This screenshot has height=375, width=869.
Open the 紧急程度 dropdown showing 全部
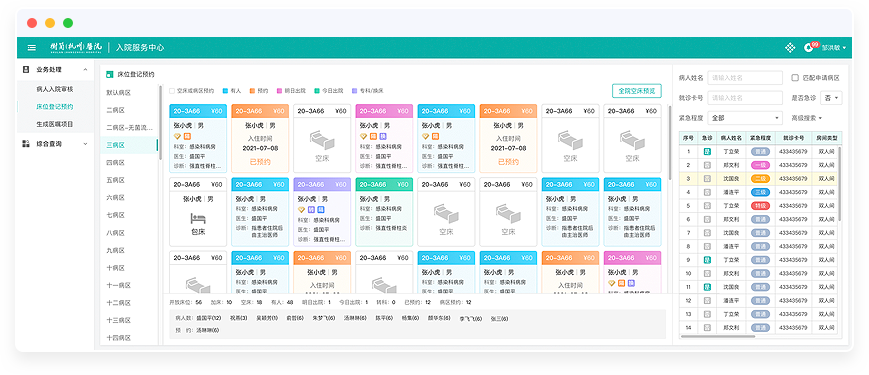click(x=745, y=118)
